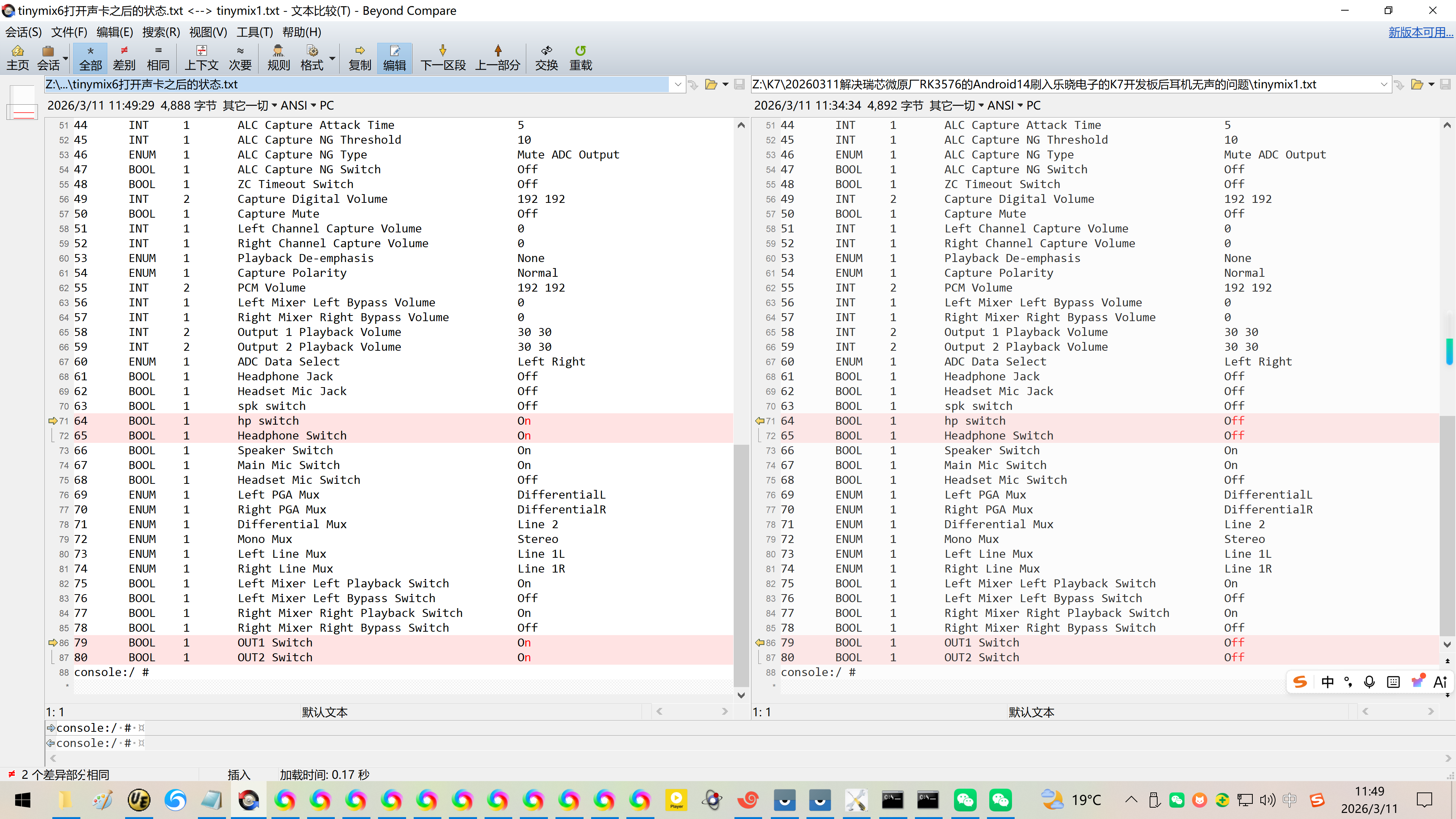Expand left file path dropdown
Image resolution: width=1456 pixels, height=819 pixels.
click(678, 85)
